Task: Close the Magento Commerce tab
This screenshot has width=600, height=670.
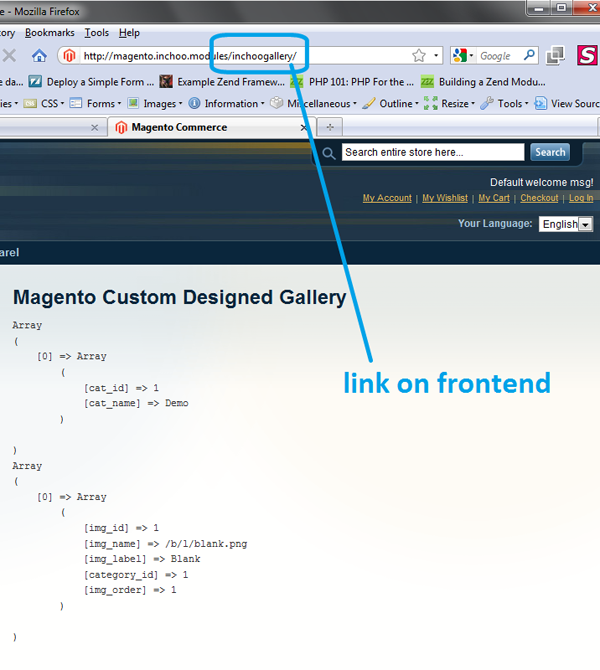Action: [x=303, y=127]
